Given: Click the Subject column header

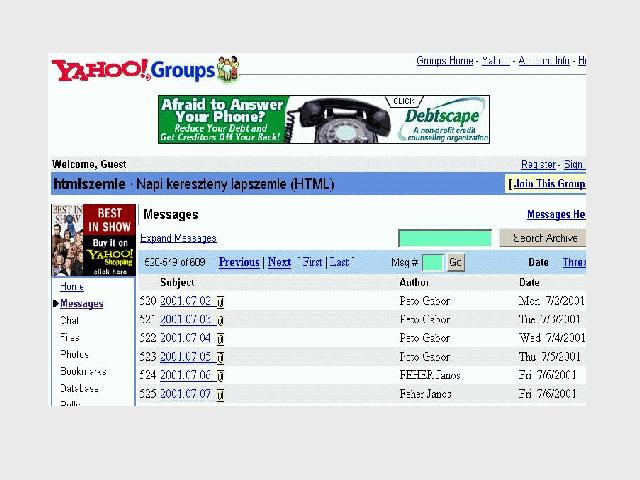Looking at the screenshot, I should [177, 282].
